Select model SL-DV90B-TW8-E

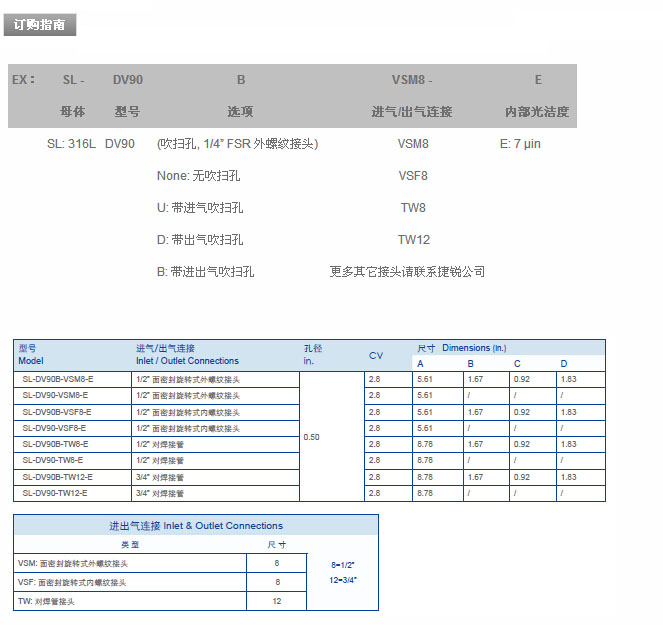click(x=56, y=444)
